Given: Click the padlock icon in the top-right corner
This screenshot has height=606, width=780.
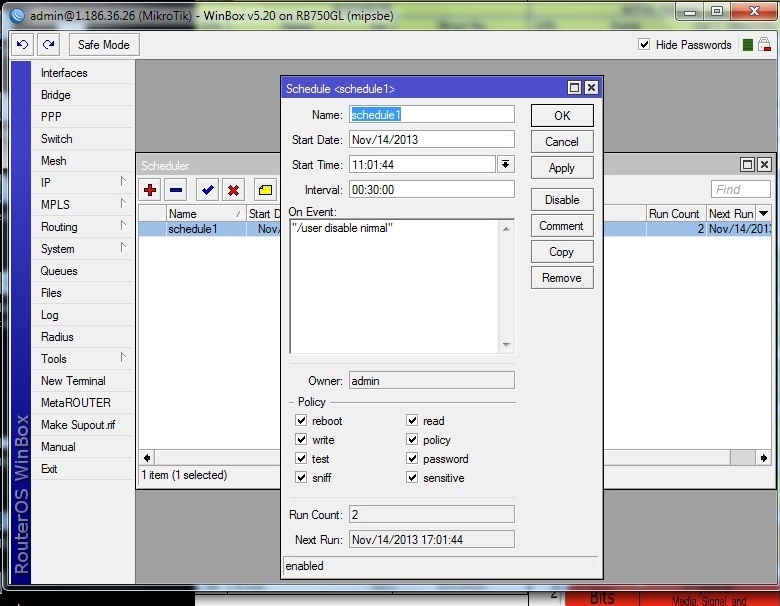Looking at the screenshot, I should click(765, 45).
